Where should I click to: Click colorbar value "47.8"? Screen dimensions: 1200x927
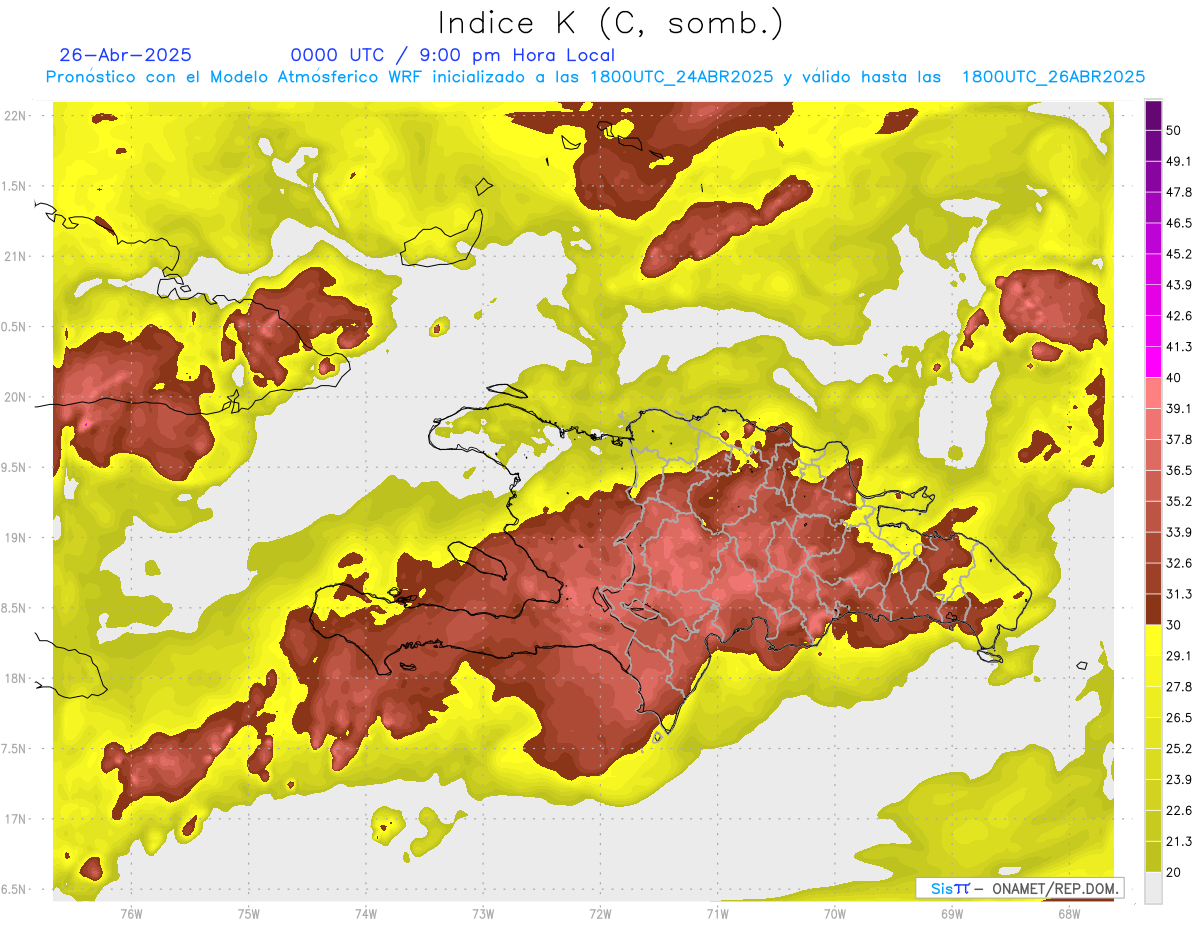click(x=1179, y=192)
